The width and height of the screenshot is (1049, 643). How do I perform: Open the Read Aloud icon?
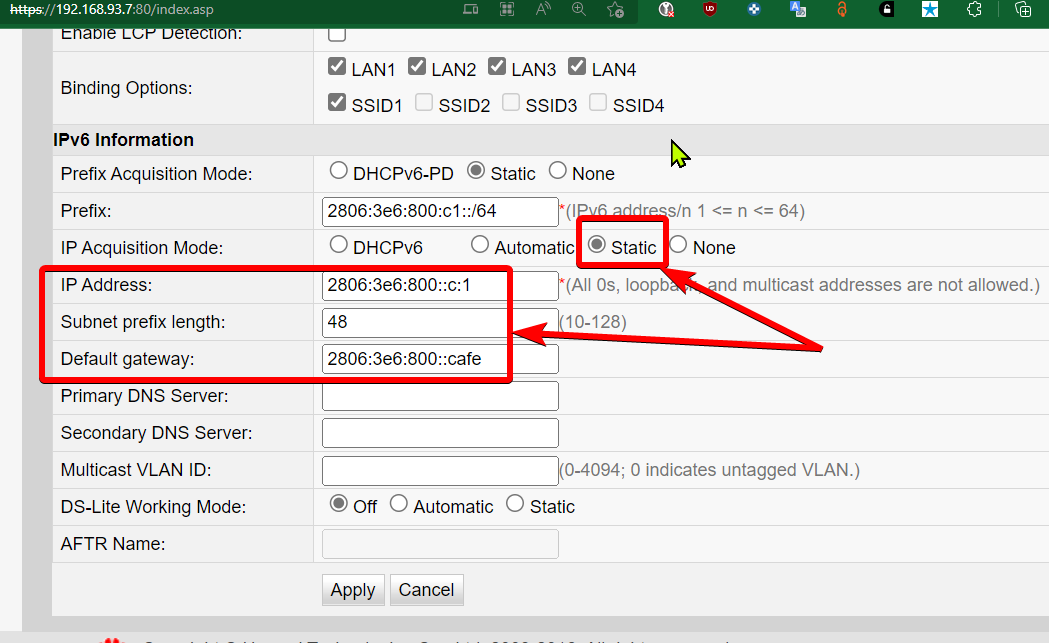pos(544,10)
